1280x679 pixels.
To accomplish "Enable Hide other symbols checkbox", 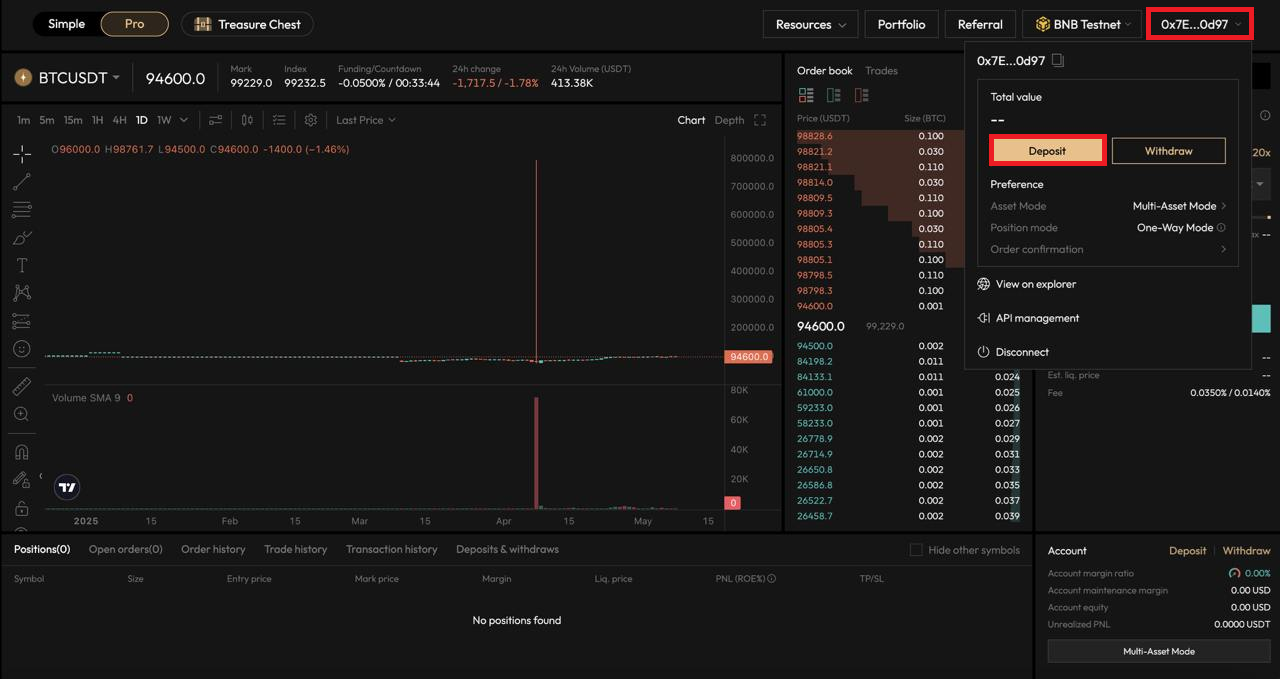I will (x=916, y=550).
